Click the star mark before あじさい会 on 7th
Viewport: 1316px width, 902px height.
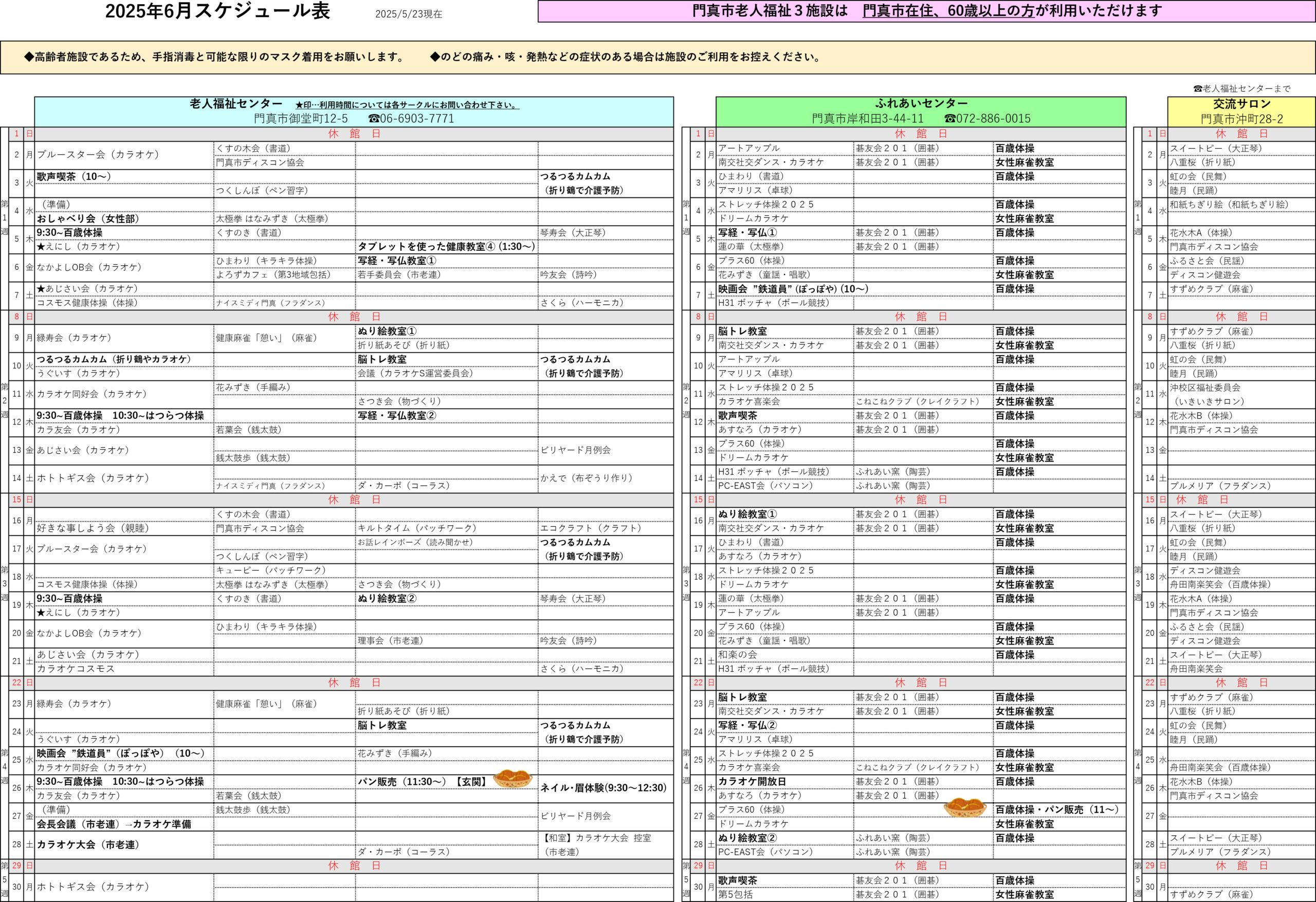click(41, 289)
